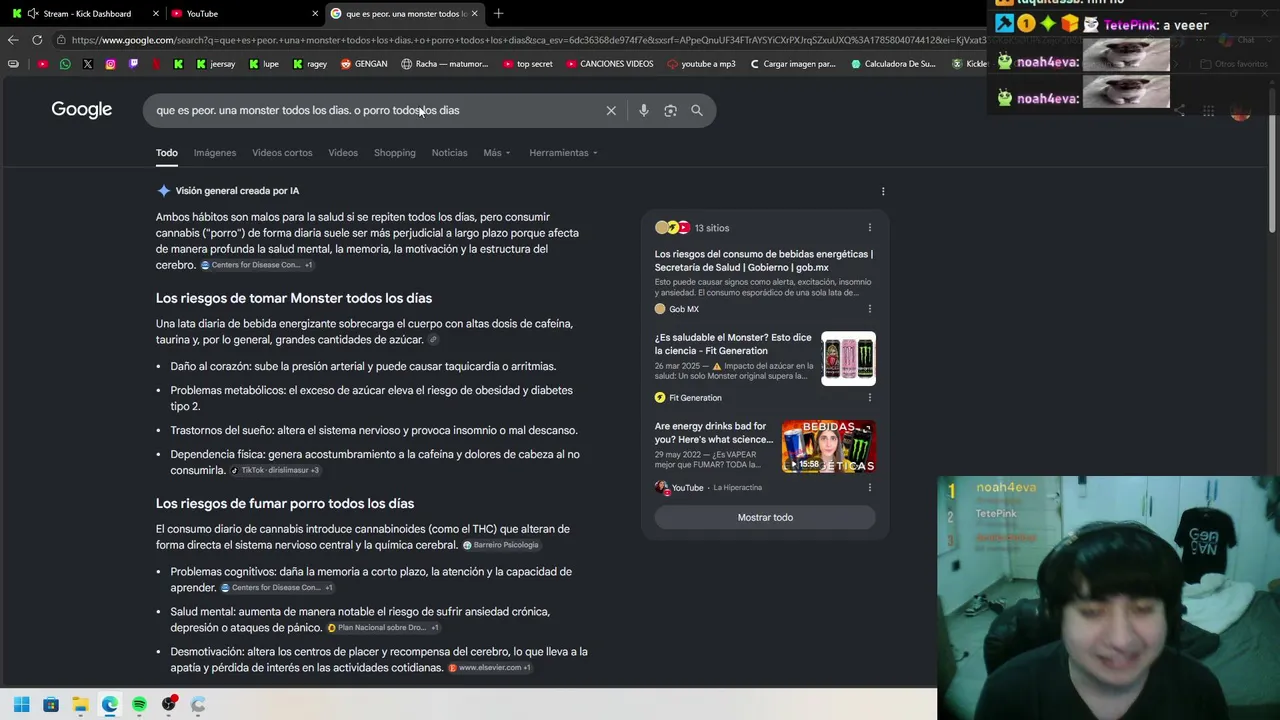Open the Monster cans article thumbnail
1280x720 pixels.
point(848,358)
